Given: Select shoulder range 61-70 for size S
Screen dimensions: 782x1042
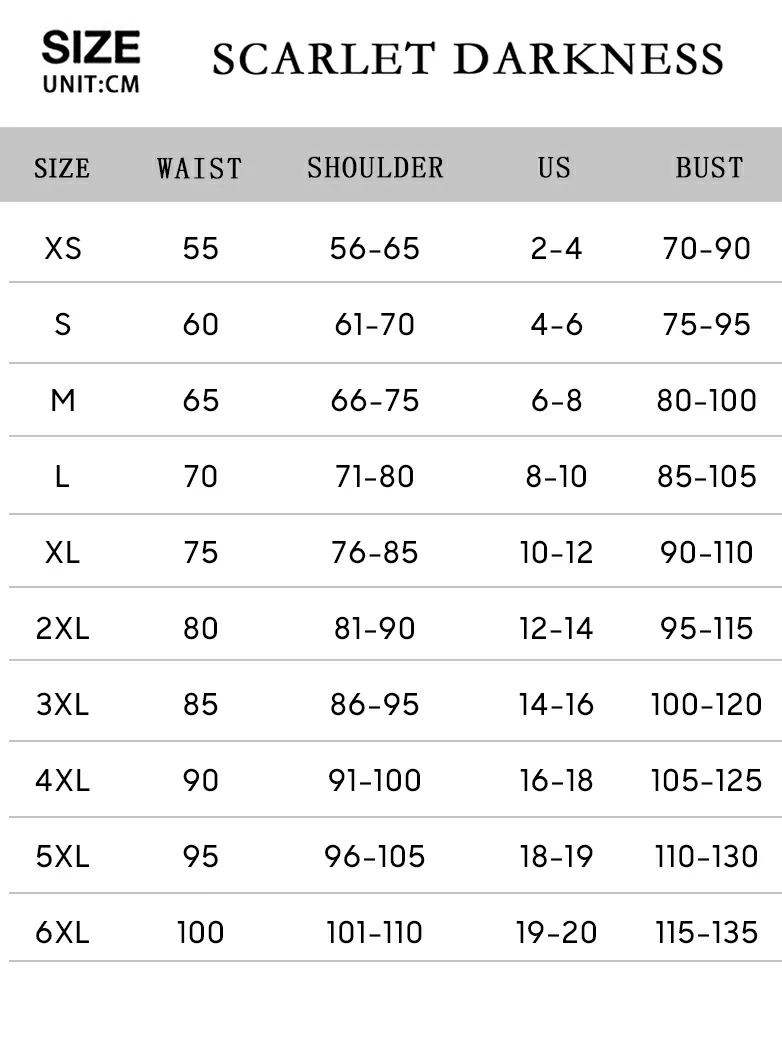Looking at the screenshot, I should coord(375,324).
